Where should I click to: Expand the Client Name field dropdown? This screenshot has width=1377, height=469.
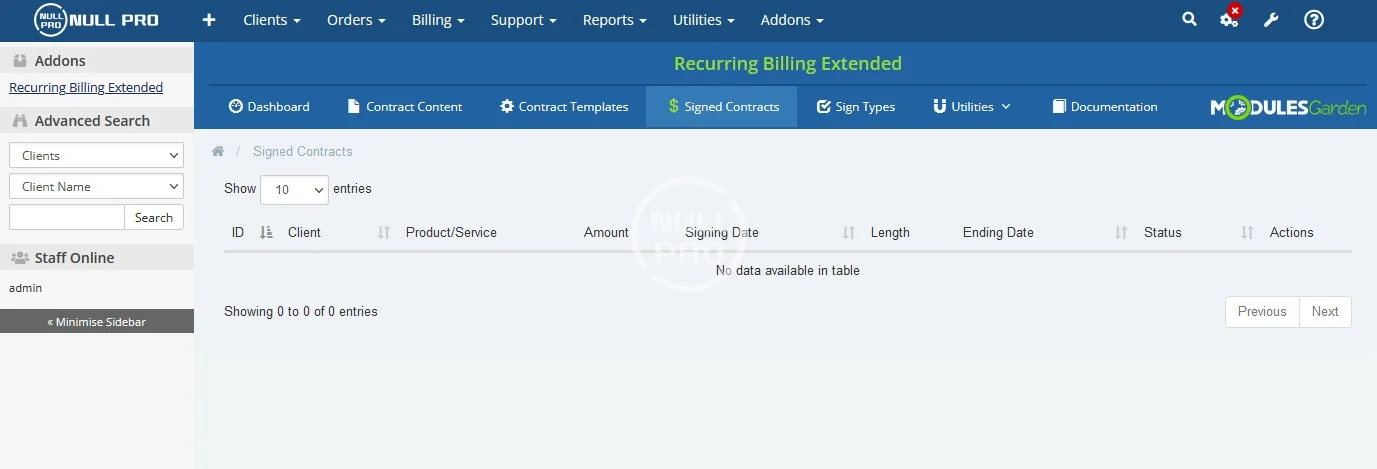tap(97, 187)
